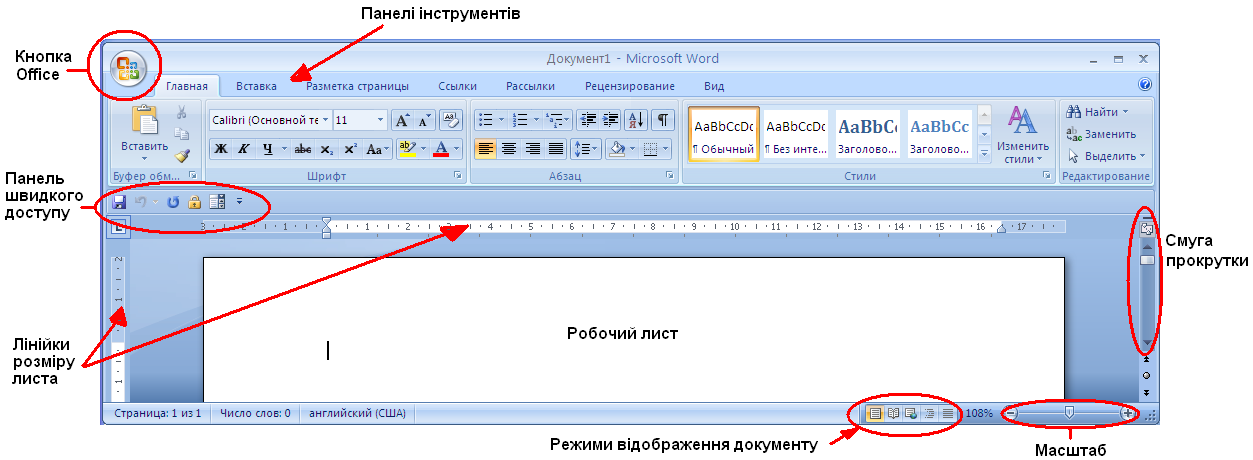Screen dimensions: 1253x460
Task: Click the Выделить button
Action: 1105,156
